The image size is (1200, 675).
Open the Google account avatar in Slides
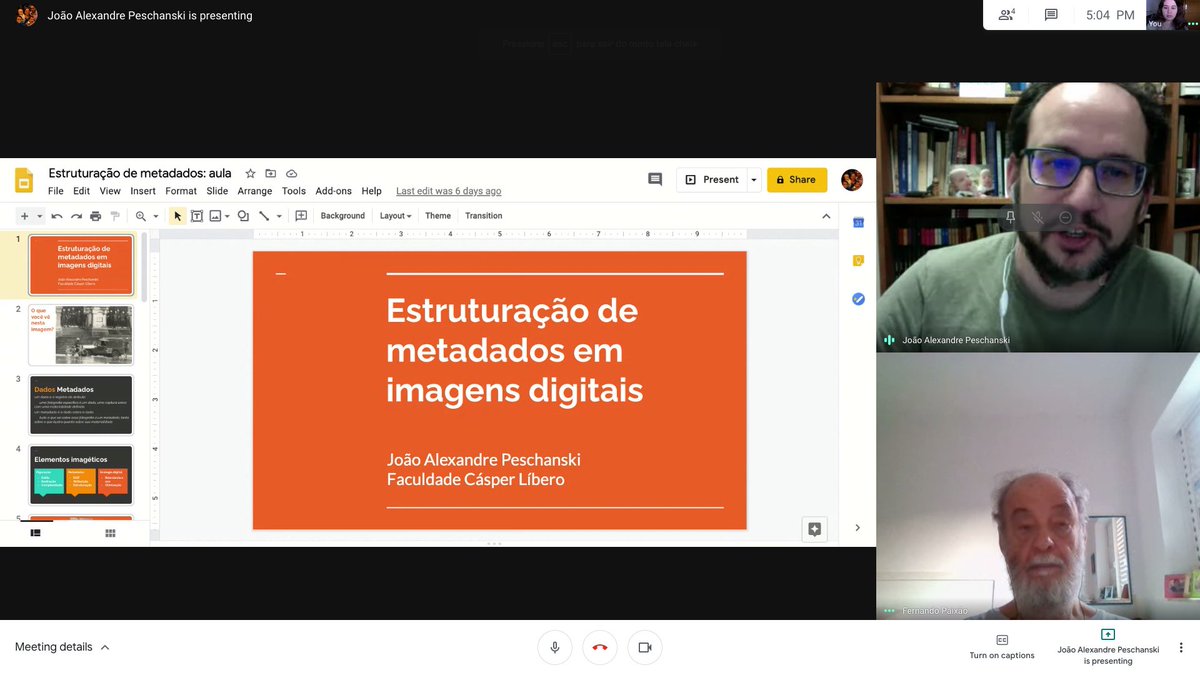pyautogui.click(x=852, y=180)
